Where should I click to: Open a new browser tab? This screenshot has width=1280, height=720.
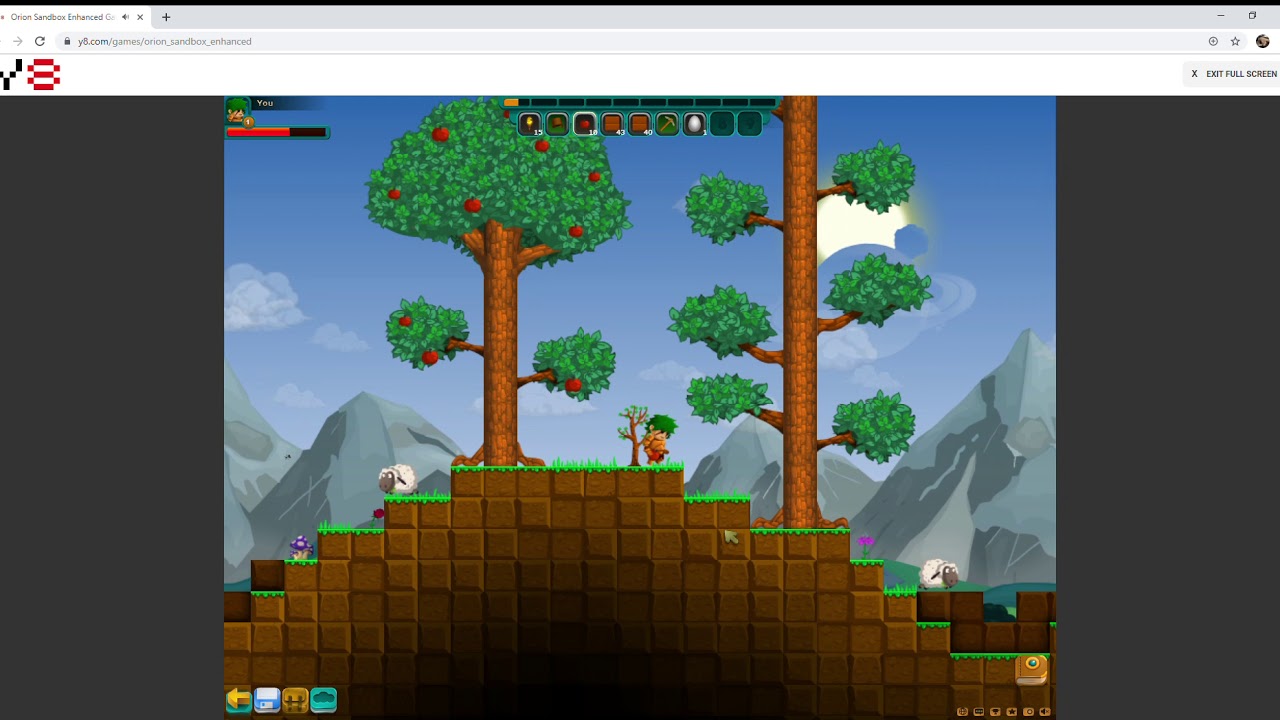pyautogui.click(x=166, y=17)
